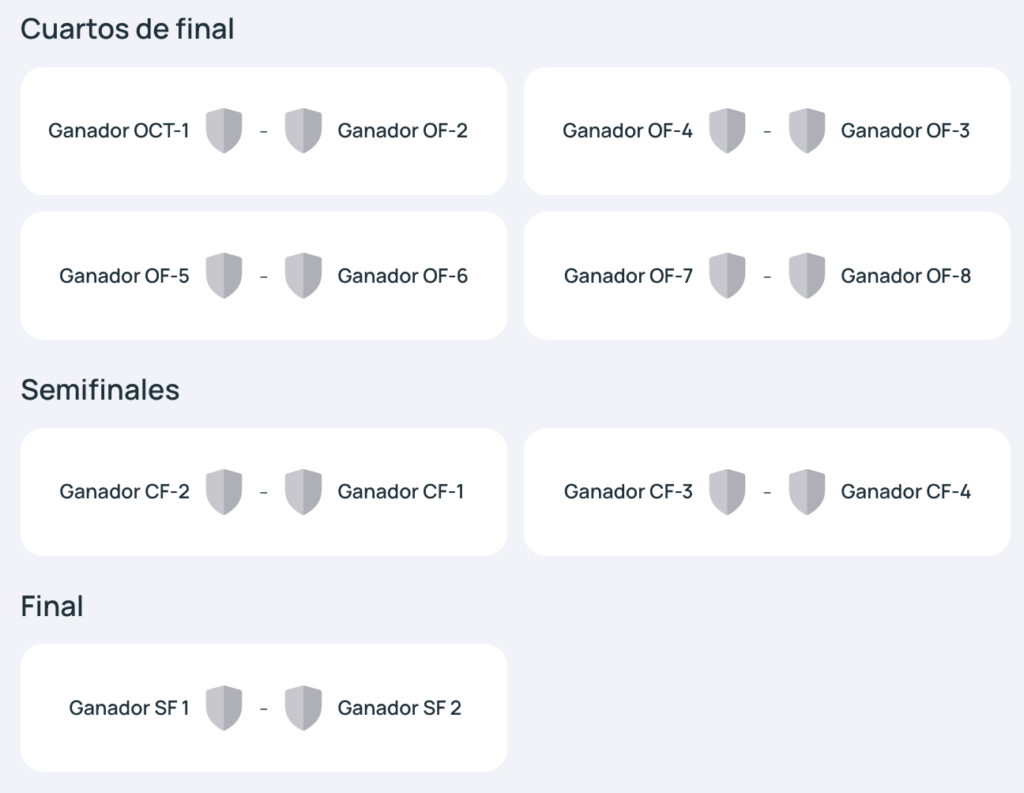Select the Ganador CF-3 team name
Viewport: 1024px width, 793px height.
[628, 491]
